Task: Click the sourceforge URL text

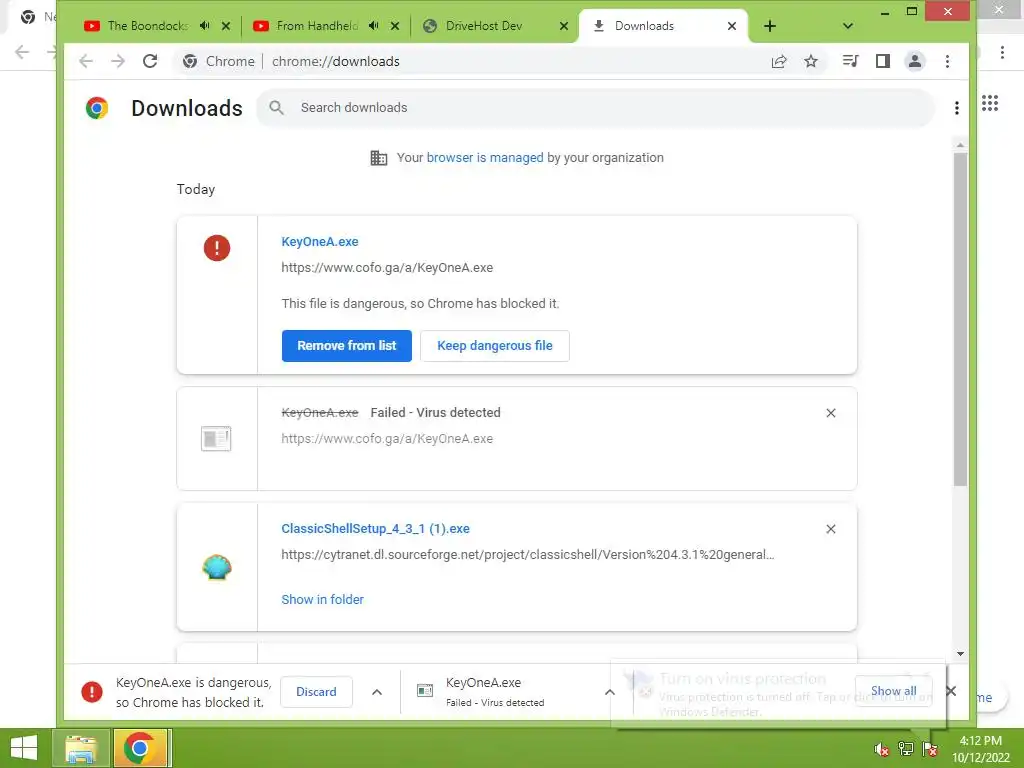Action: click(x=528, y=555)
